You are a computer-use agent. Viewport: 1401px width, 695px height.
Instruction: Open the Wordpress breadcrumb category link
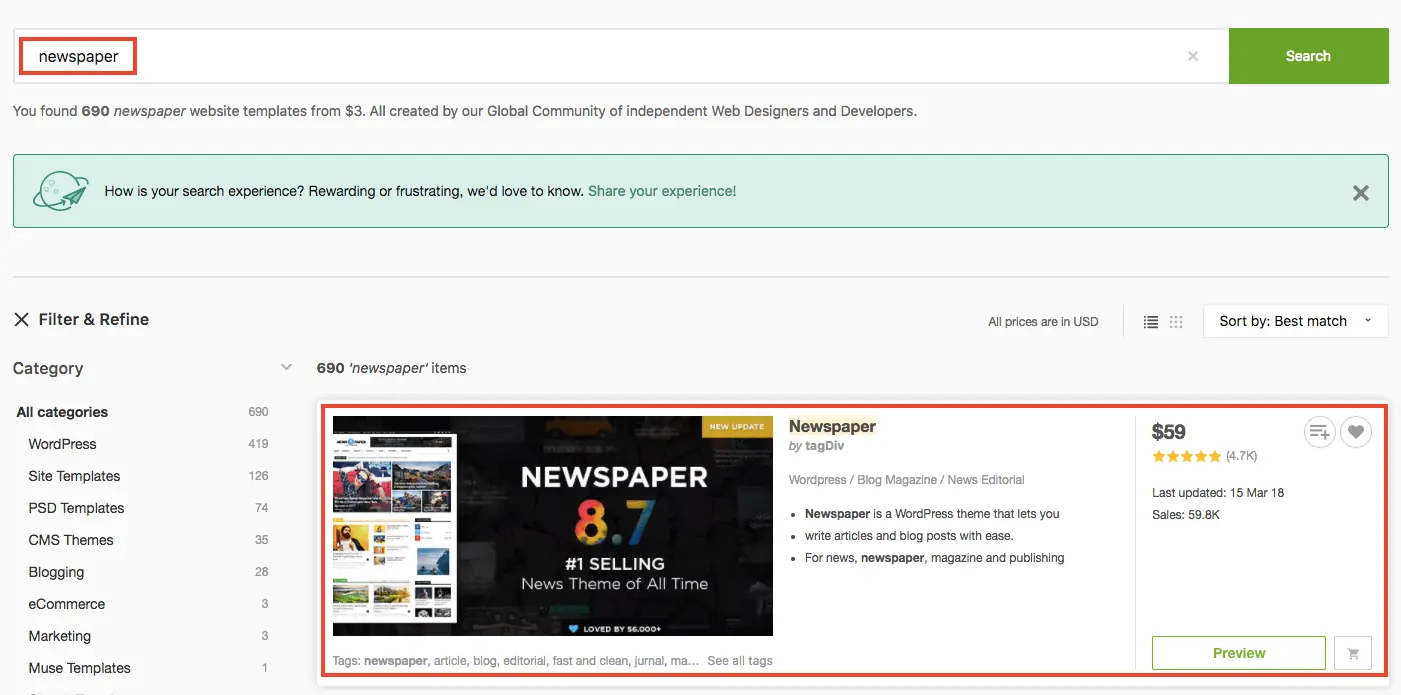click(817, 480)
